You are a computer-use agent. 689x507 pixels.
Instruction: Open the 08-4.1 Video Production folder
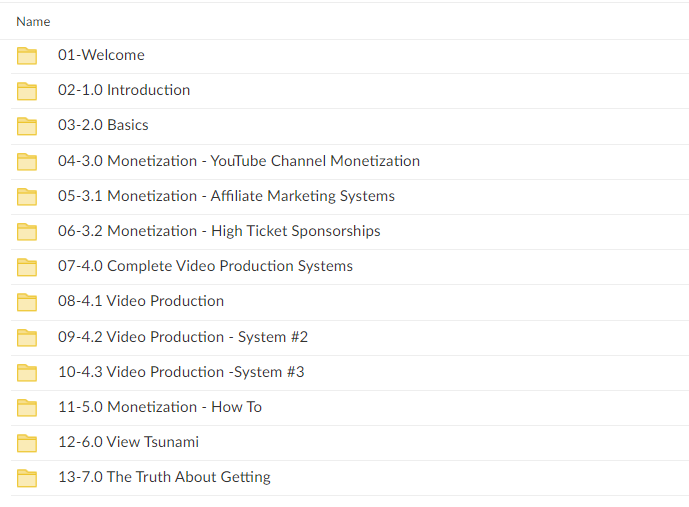(x=141, y=301)
